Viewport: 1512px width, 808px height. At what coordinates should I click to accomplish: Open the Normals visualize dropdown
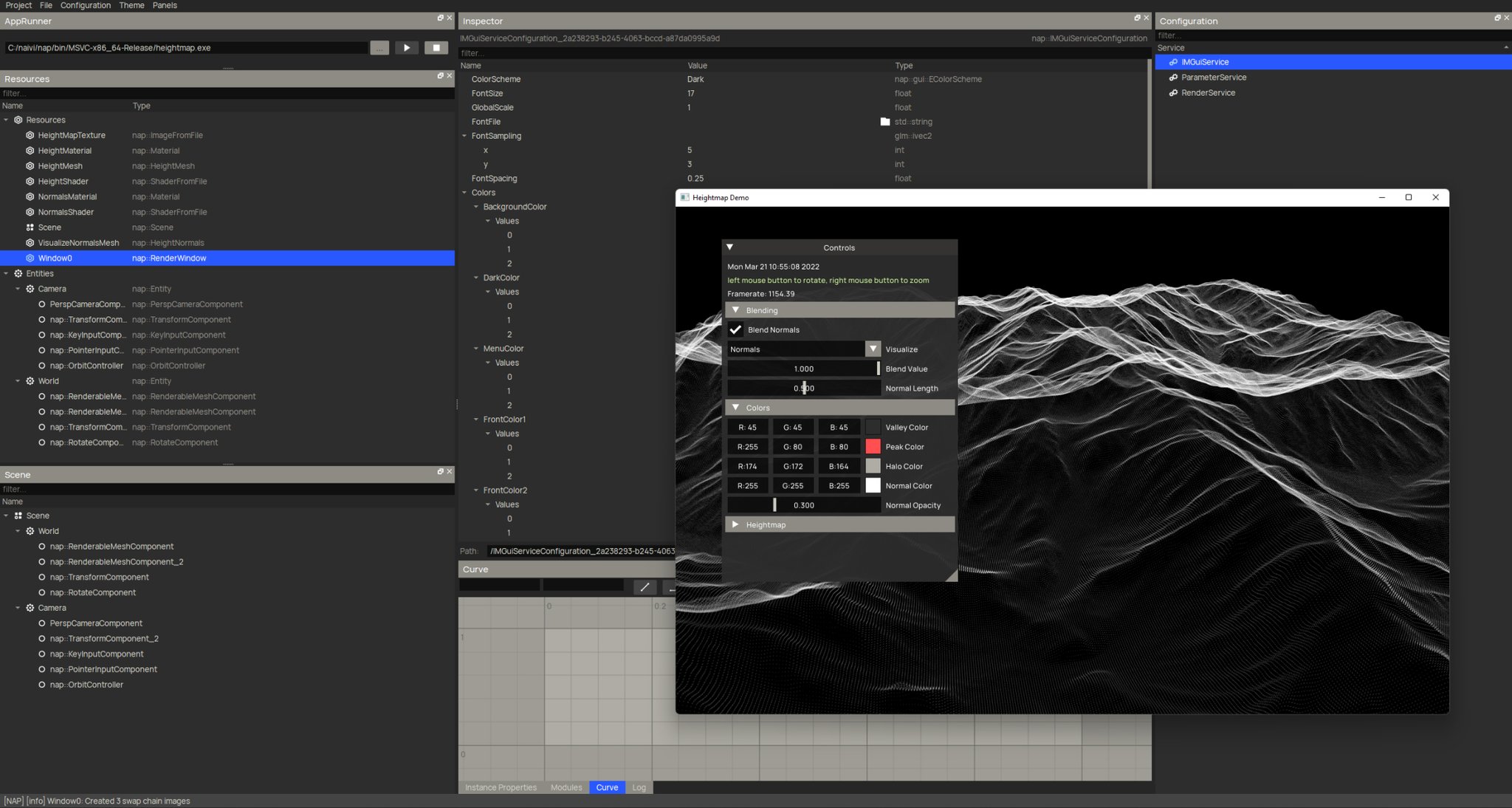873,349
